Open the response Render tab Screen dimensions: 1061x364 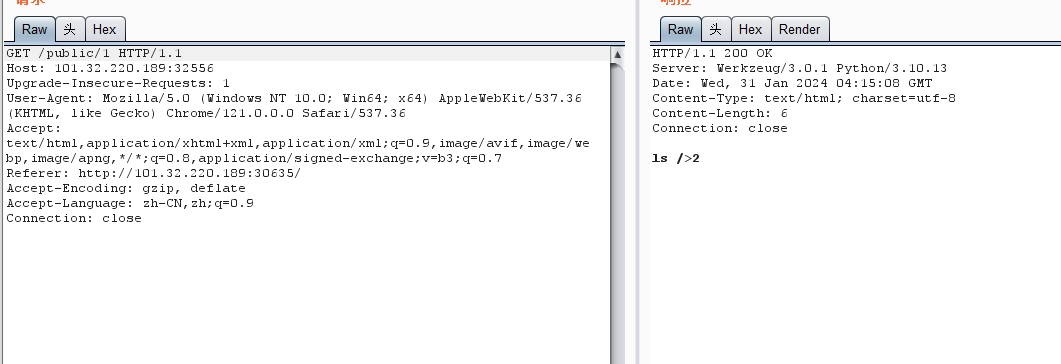[x=800, y=29]
